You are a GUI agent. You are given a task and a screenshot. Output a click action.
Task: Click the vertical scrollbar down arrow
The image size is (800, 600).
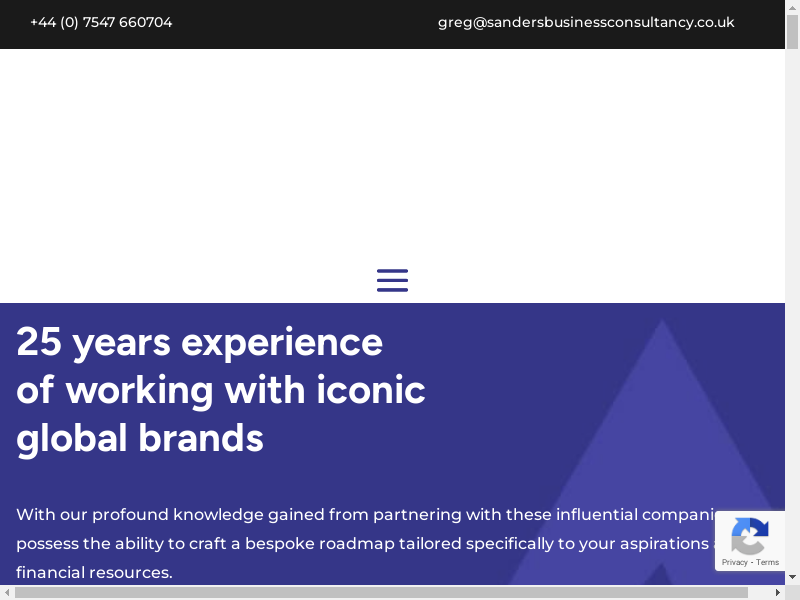pos(793,577)
